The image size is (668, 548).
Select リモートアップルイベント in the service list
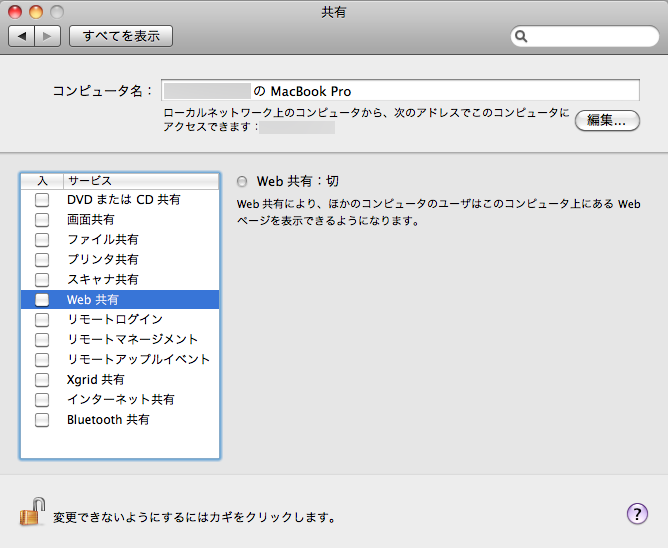pos(120,360)
